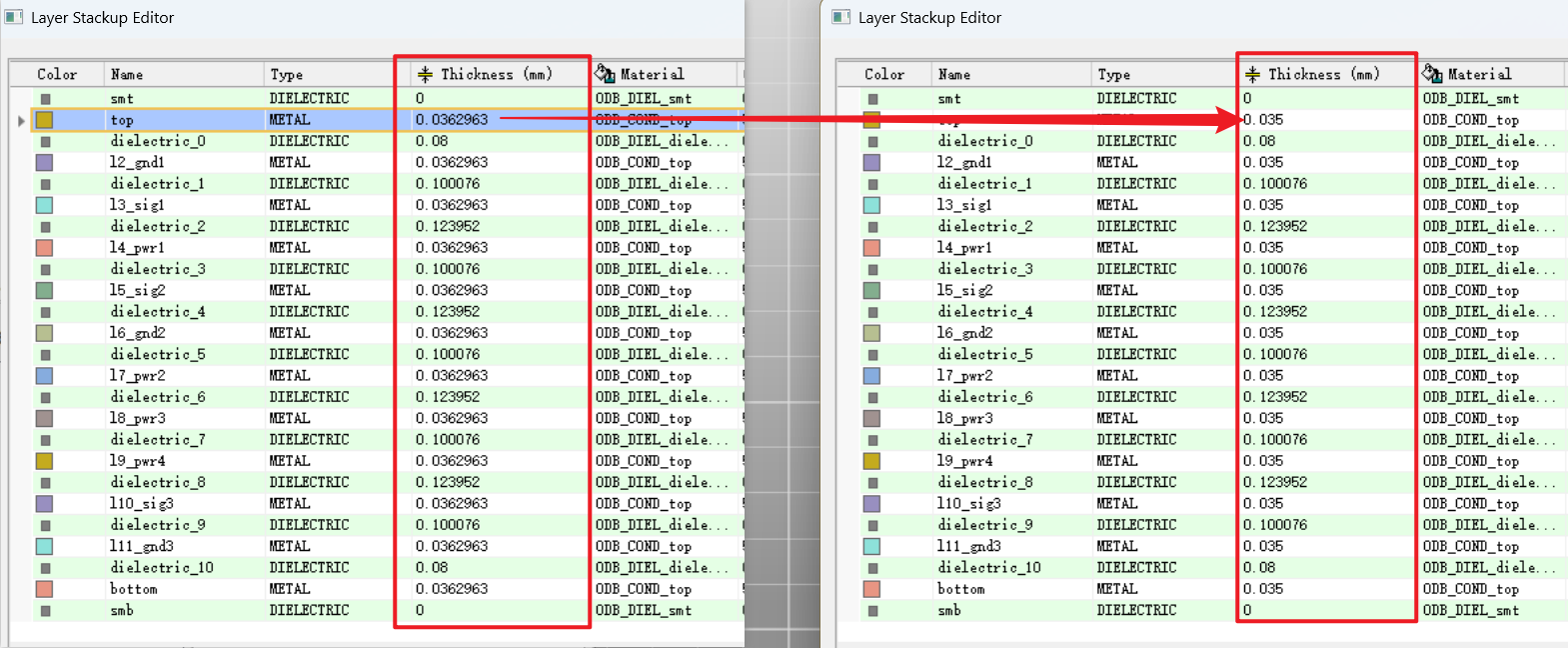Select dielectric_10 name in left window

pyautogui.click(x=162, y=567)
